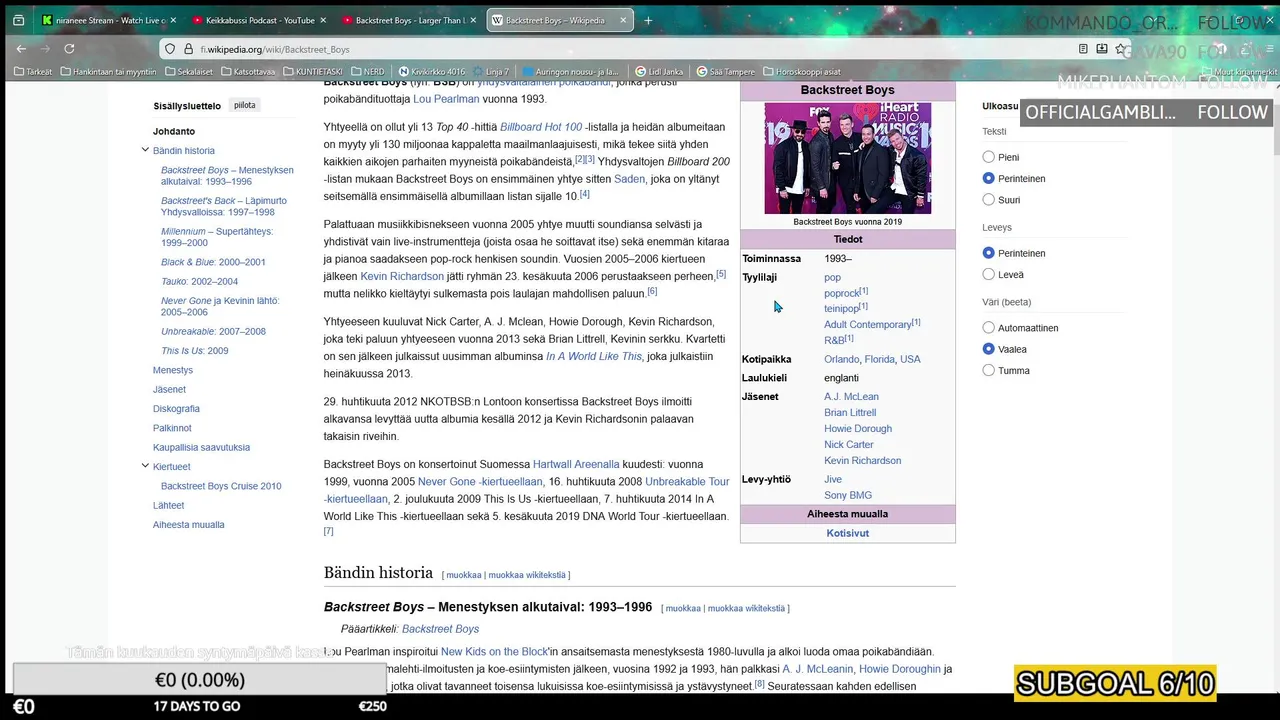
Task: Click the site security padlock icon
Action: [188, 49]
